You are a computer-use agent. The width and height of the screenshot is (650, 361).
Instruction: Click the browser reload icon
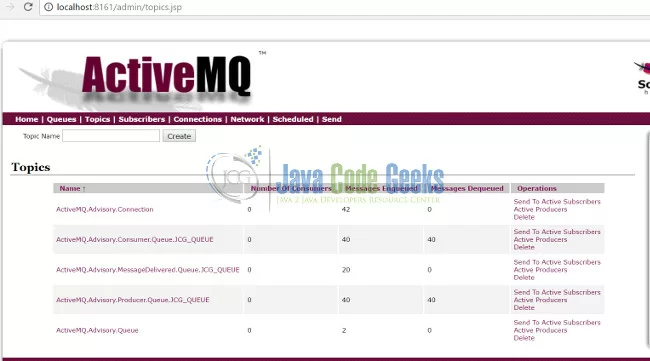[x=28, y=7]
